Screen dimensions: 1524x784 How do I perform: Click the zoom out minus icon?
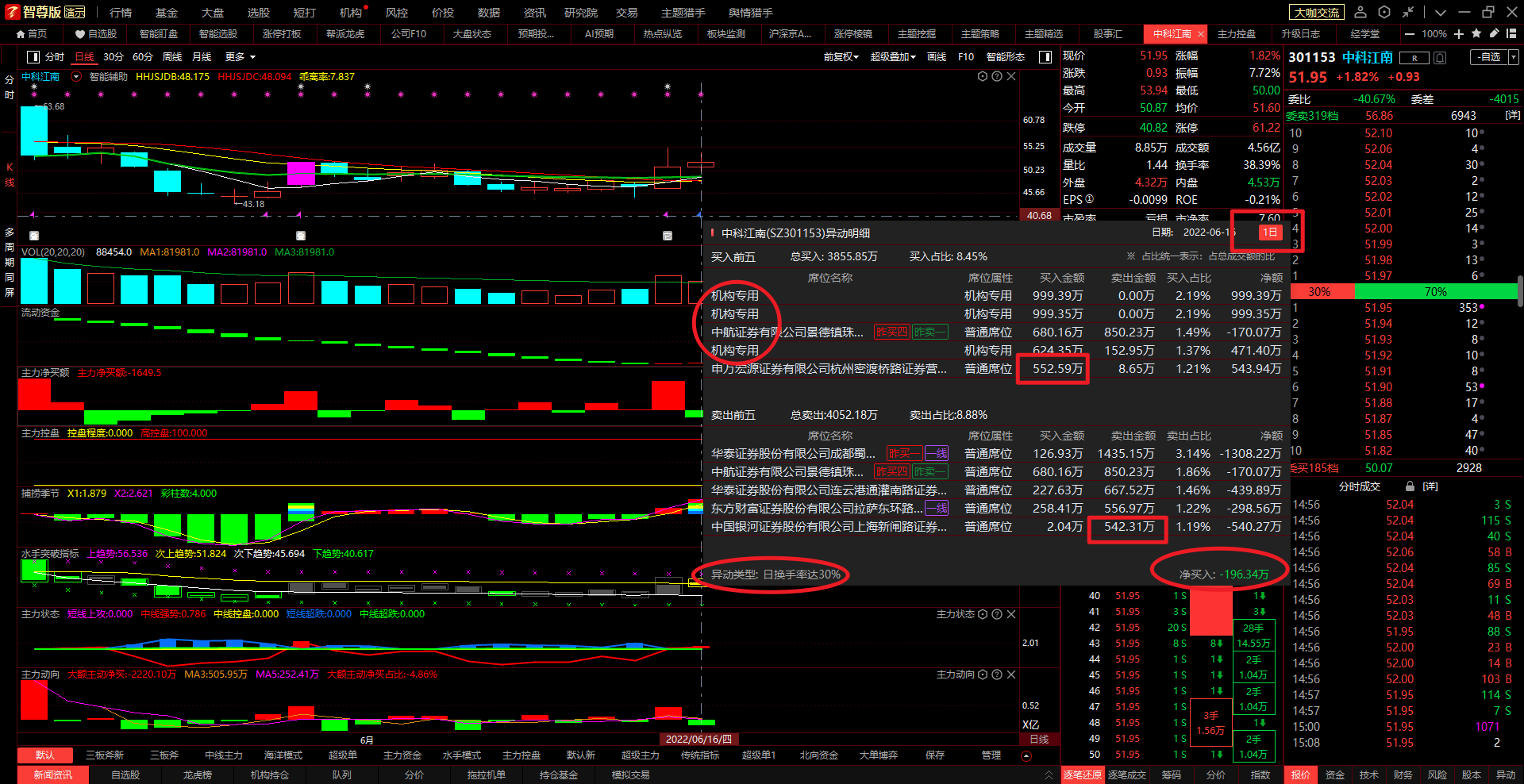[x=1409, y=34]
